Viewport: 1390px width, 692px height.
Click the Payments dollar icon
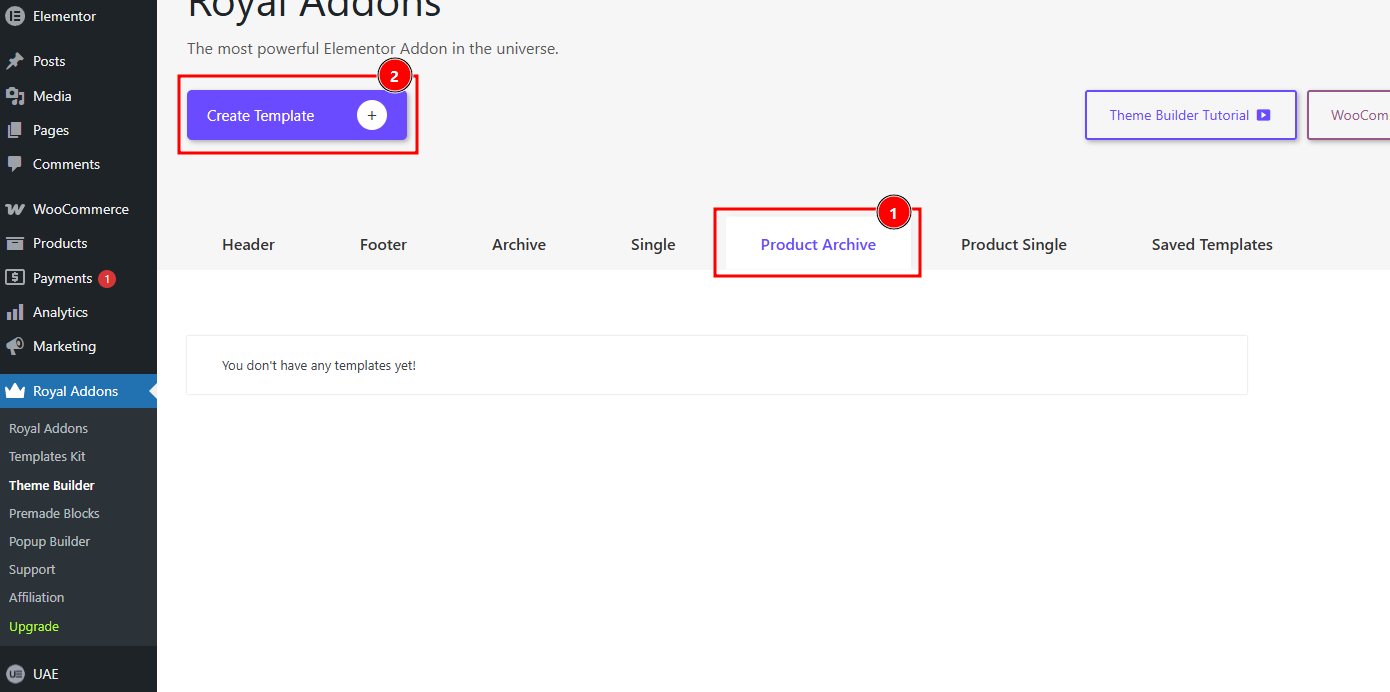15,278
